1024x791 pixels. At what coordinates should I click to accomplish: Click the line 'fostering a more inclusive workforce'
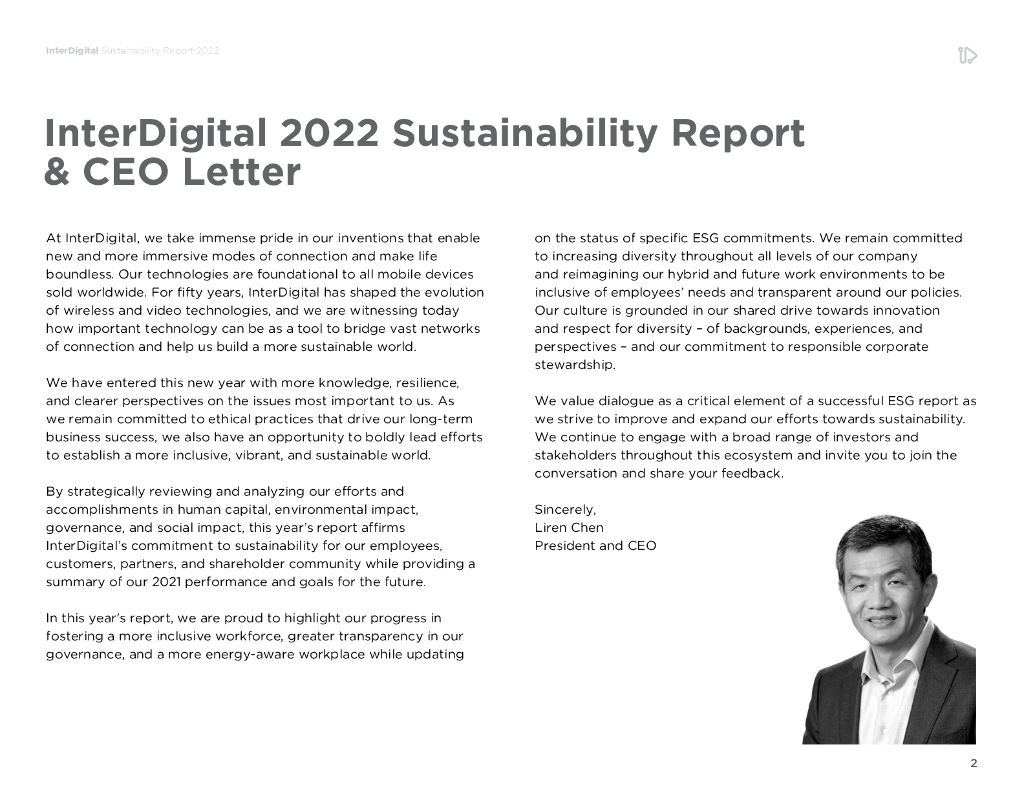tap(254, 636)
